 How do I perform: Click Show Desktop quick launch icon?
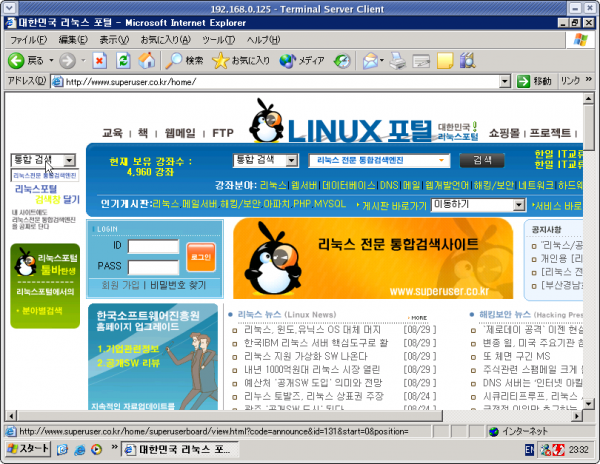62,450
